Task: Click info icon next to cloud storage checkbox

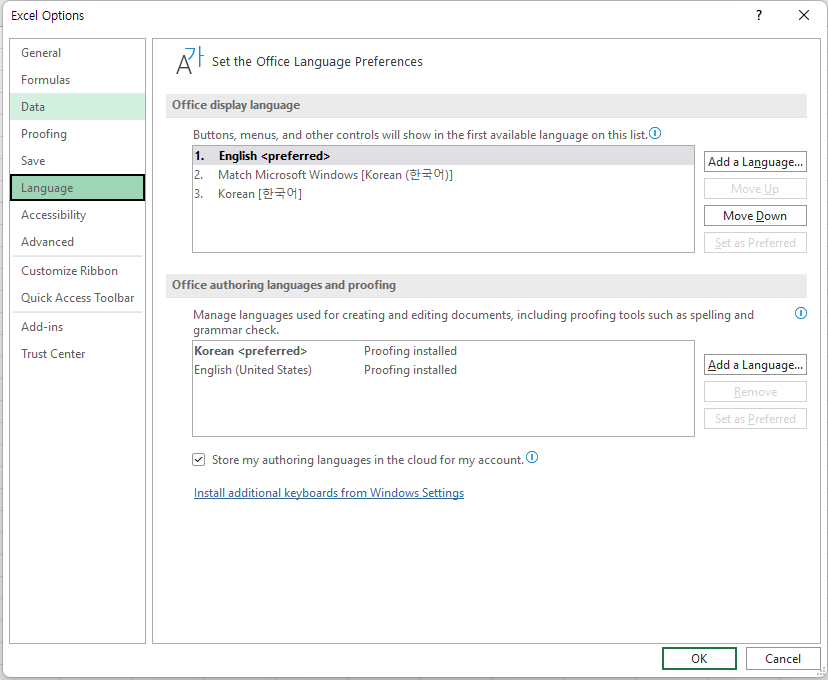Action: (532, 458)
